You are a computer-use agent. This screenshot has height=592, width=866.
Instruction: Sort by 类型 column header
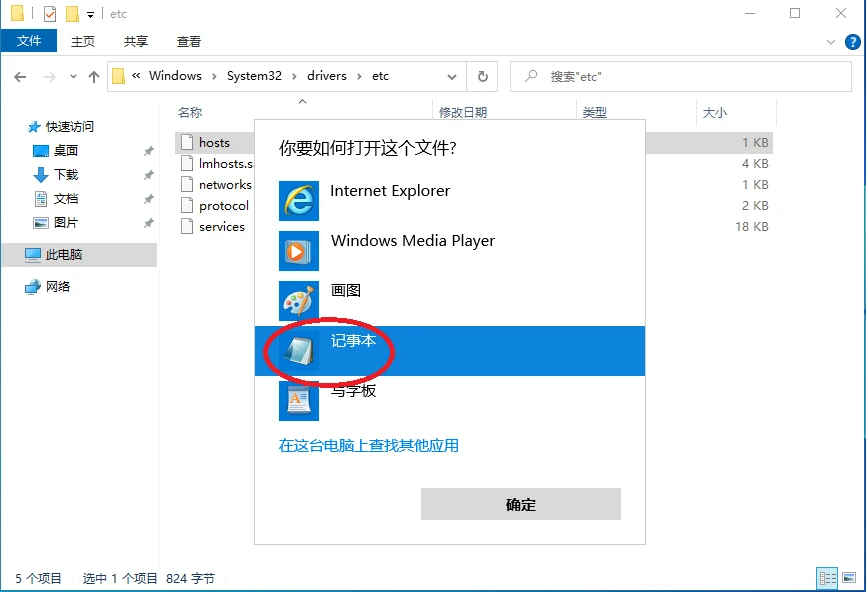tap(595, 113)
